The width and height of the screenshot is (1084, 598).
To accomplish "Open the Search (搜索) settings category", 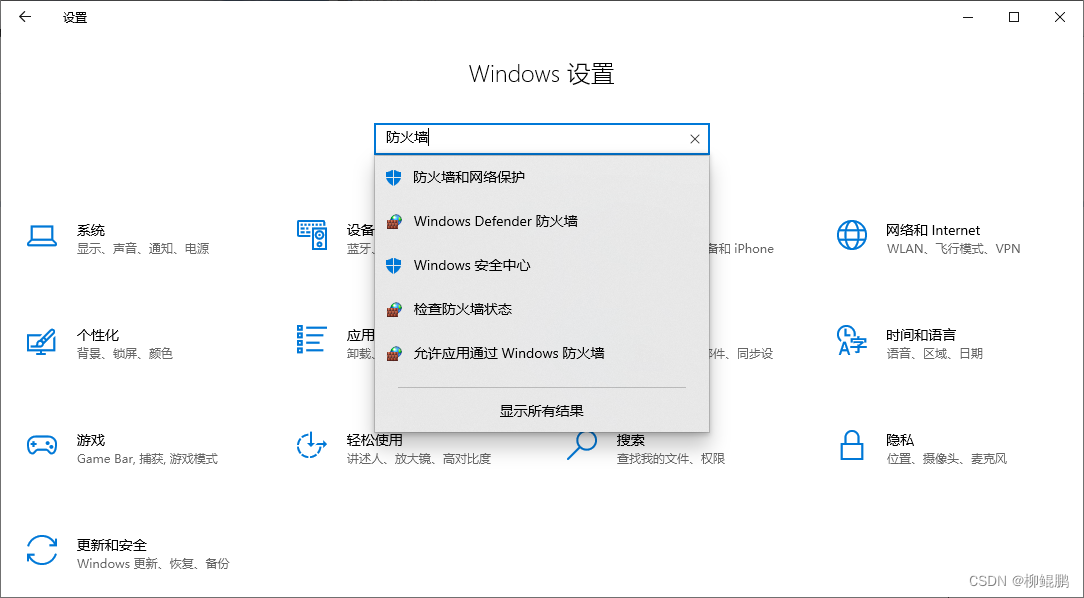I will tap(630, 440).
